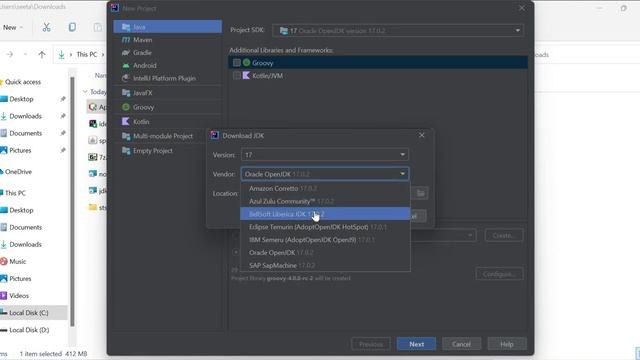Viewport: 640px width, 360px height.
Task: Click the Previous button
Action: (x=371, y=344)
